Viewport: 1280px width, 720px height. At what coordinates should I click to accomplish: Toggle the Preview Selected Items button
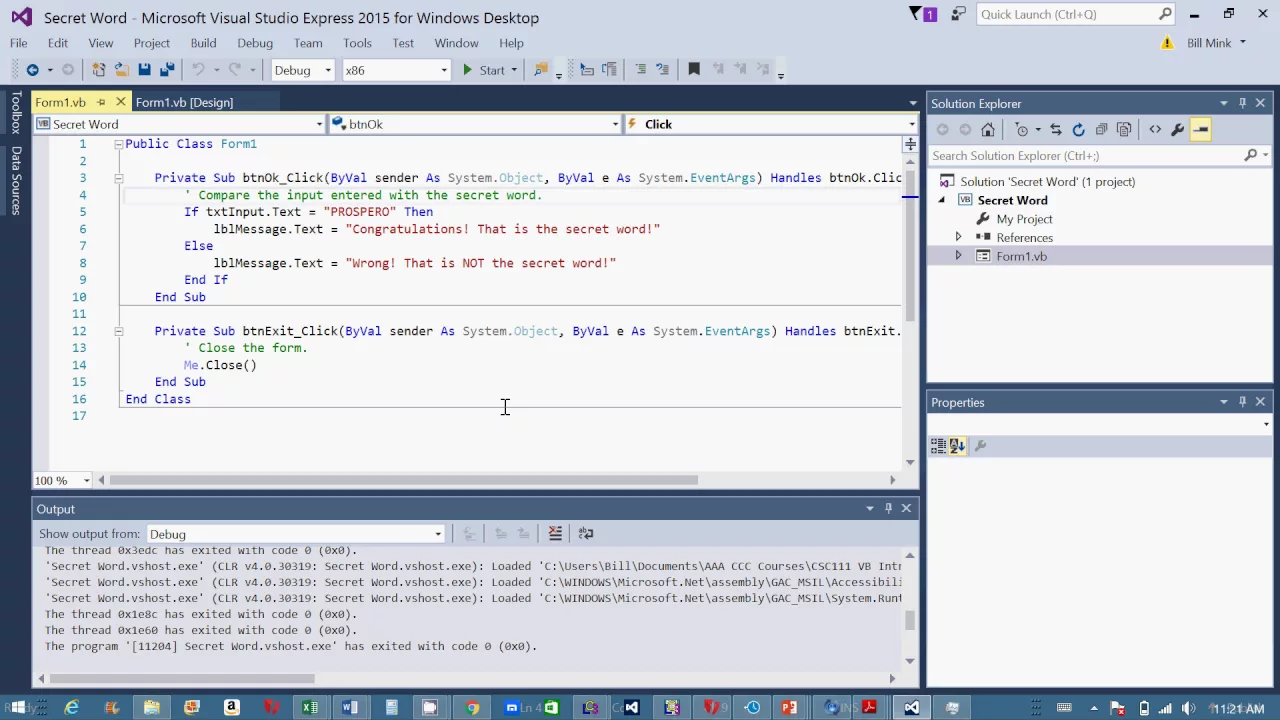tap(1201, 130)
